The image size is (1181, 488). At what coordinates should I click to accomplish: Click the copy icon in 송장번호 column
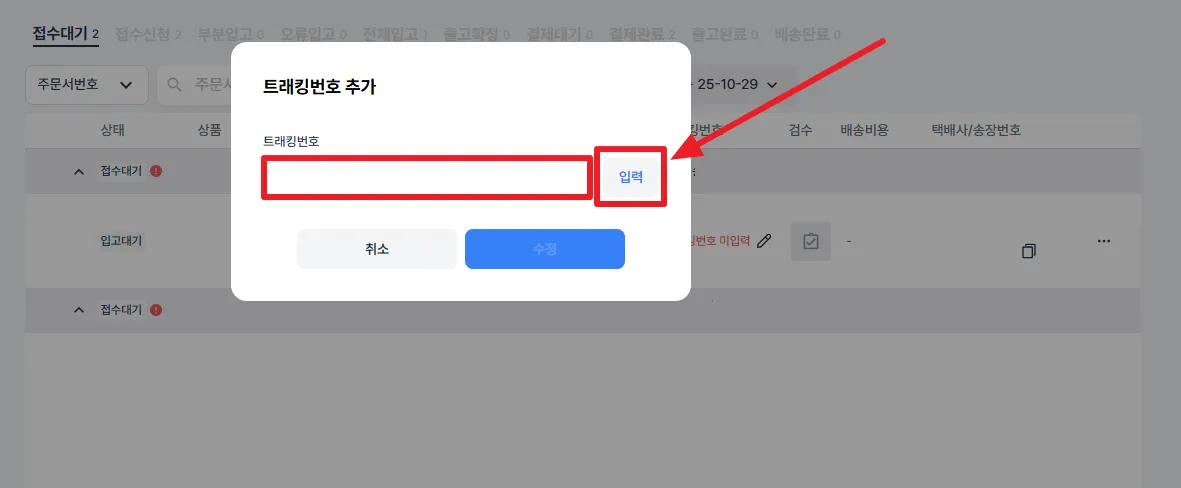(x=1029, y=251)
